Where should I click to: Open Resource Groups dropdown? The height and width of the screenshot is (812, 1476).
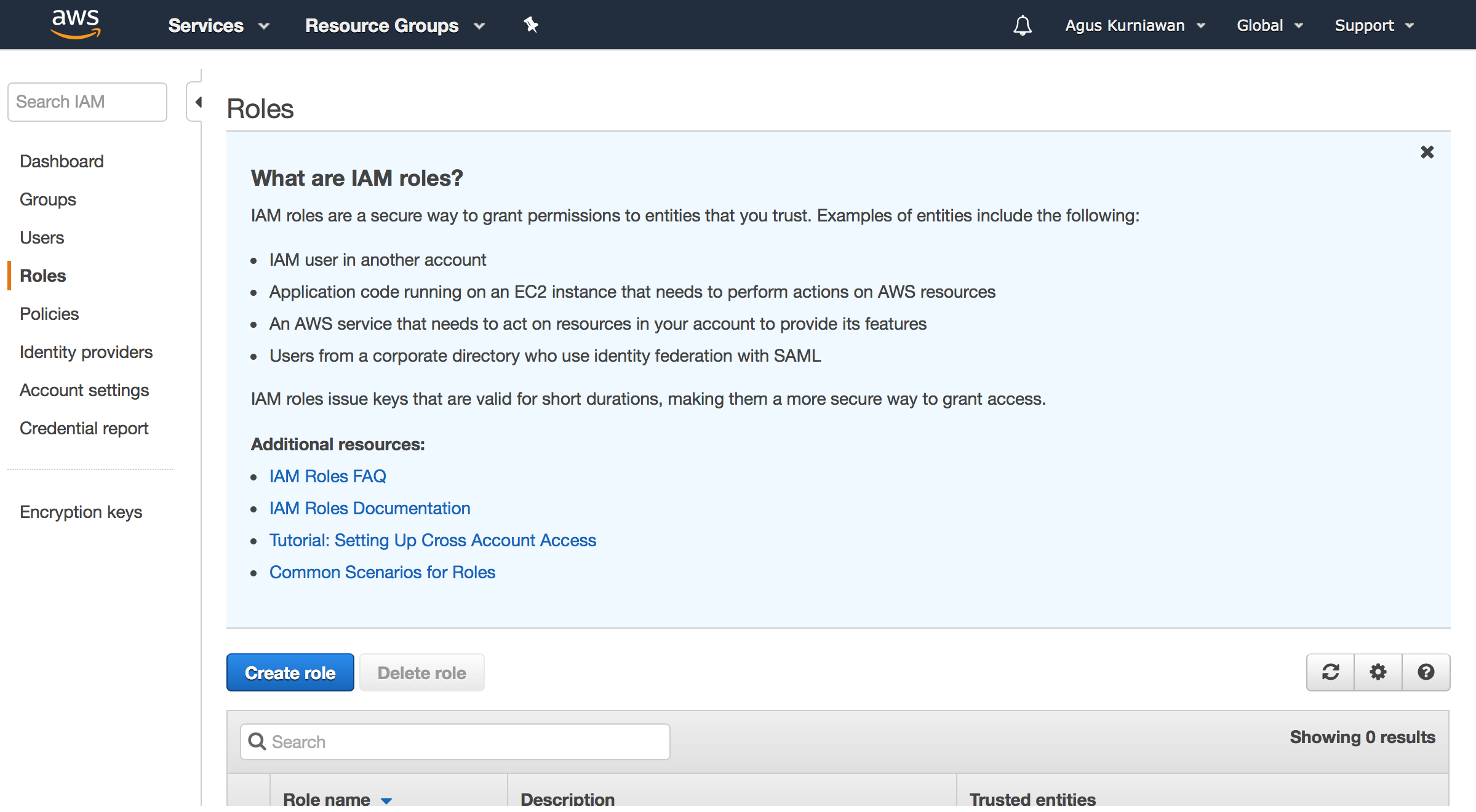[394, 26]
